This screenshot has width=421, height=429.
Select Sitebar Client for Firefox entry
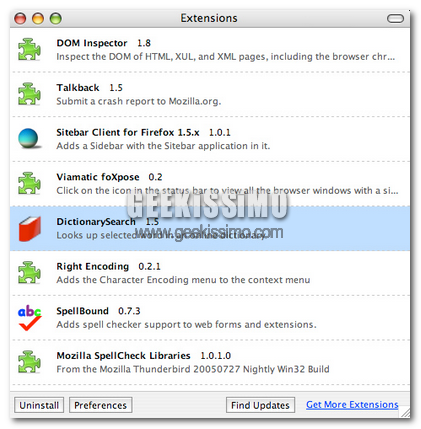(x=210, y=139)
